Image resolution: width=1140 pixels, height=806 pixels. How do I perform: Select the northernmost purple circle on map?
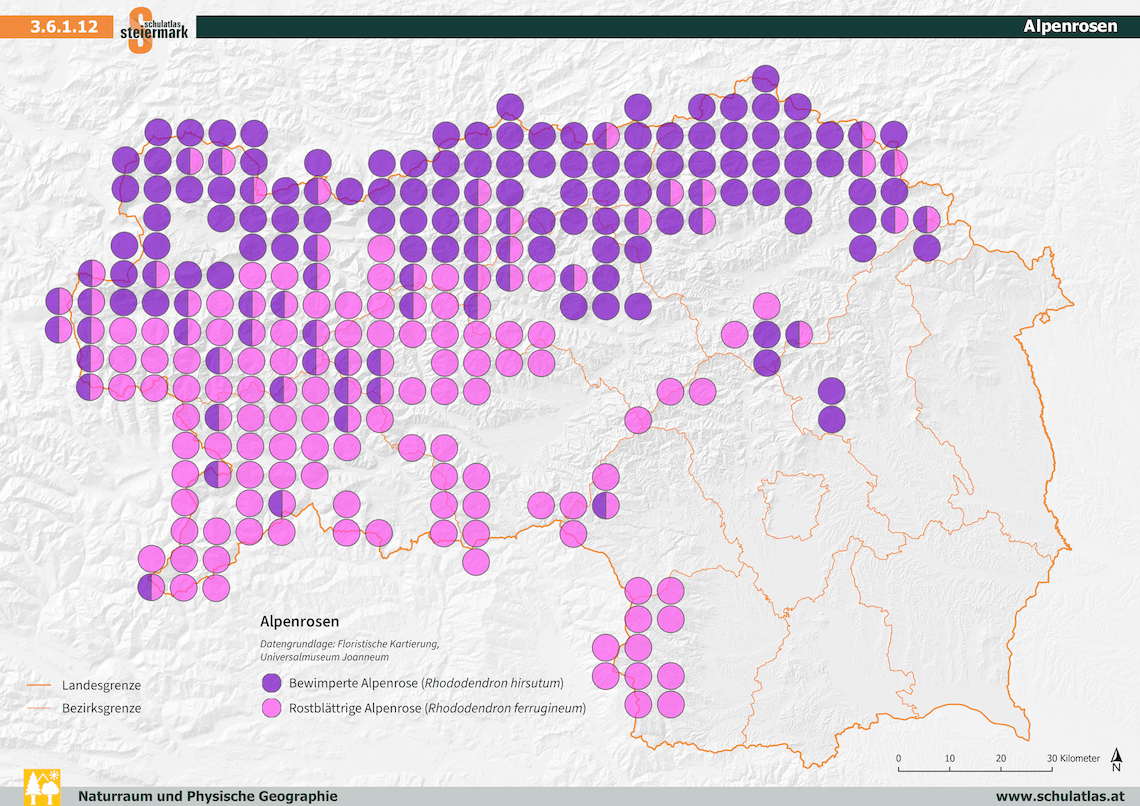pos(765,78)
